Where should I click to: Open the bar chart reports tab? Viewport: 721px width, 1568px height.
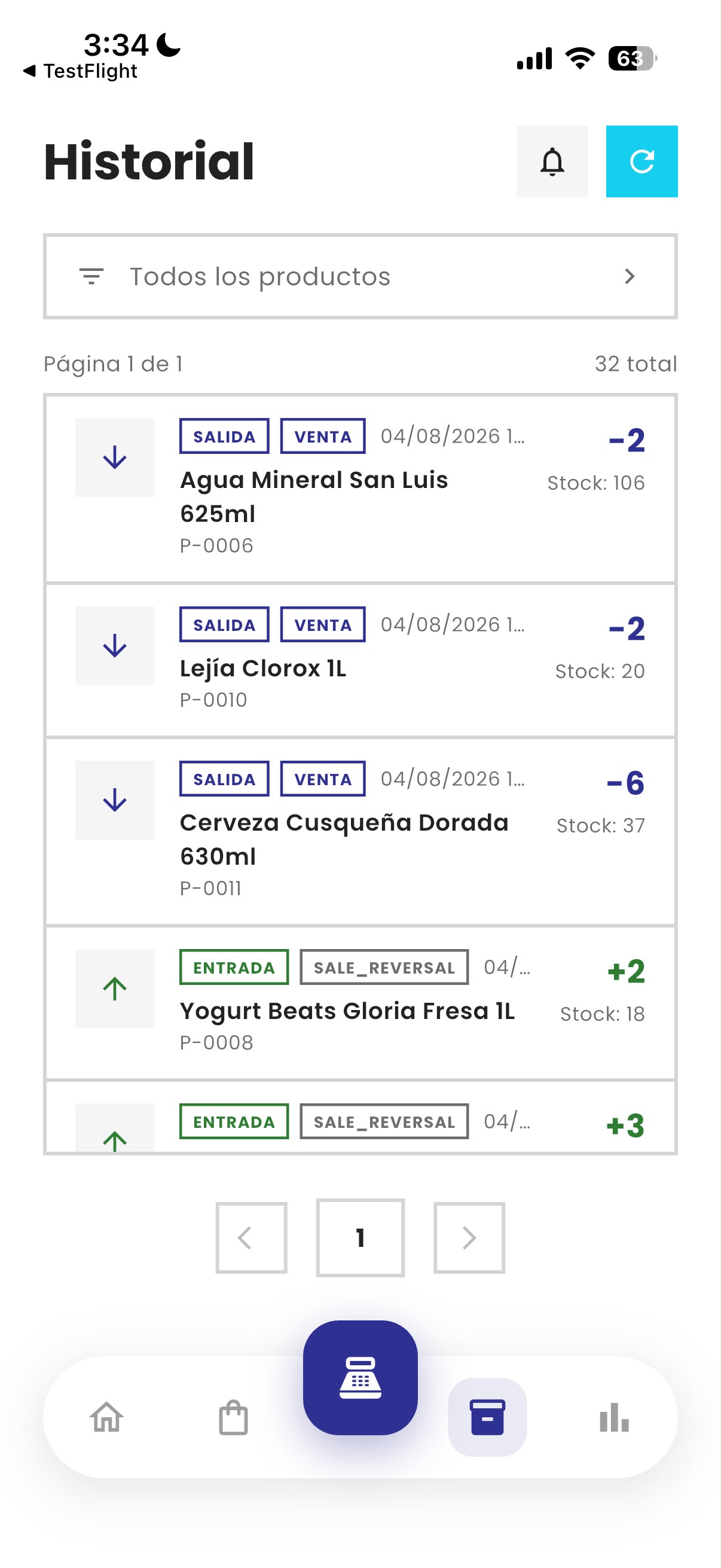click(x=614, y=1417)
